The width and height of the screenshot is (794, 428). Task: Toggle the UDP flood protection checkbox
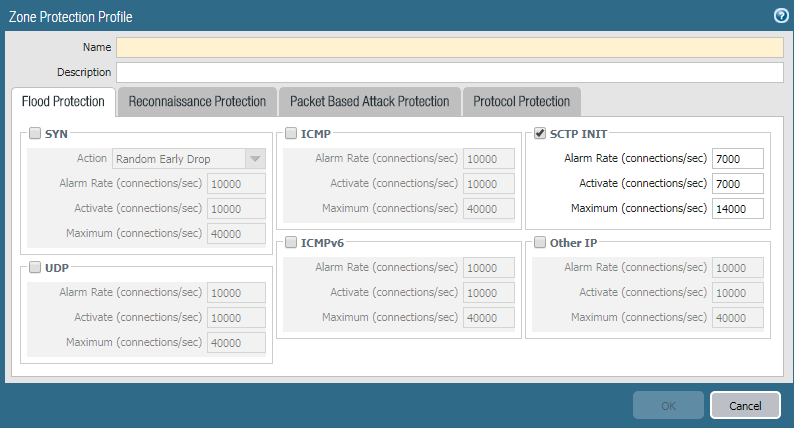click(x=35, y=268)
